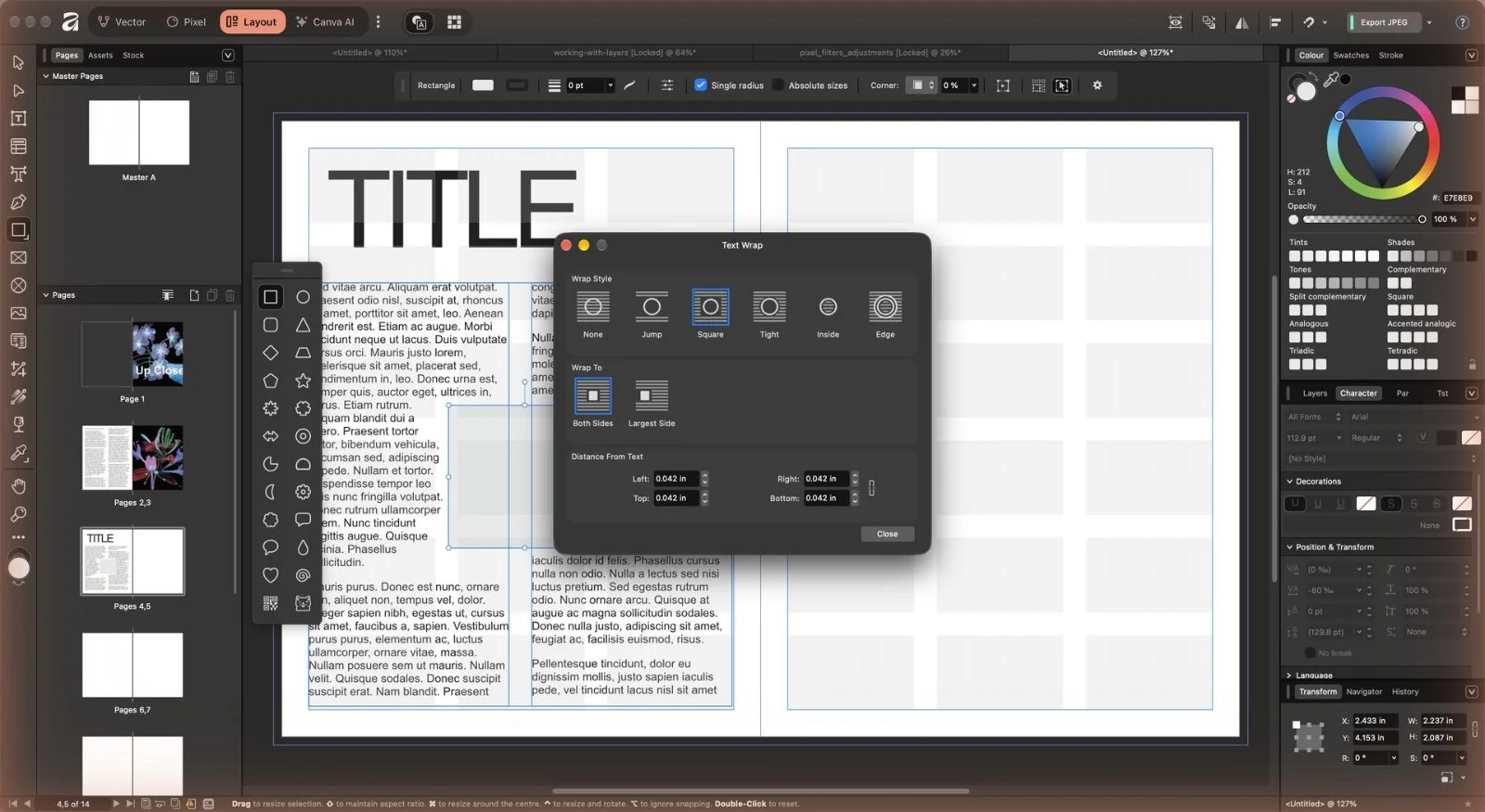Toggle the Absolute sizes checkbox

point(778,85)
